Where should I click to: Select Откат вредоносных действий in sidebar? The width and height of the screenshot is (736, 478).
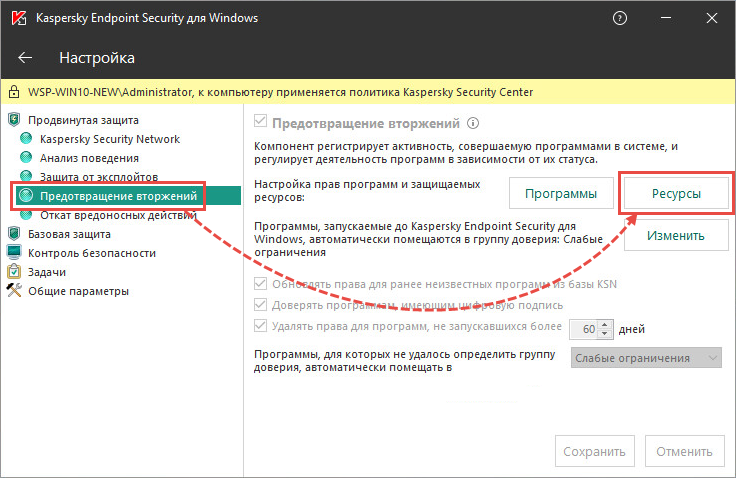(x=118, y=215)
